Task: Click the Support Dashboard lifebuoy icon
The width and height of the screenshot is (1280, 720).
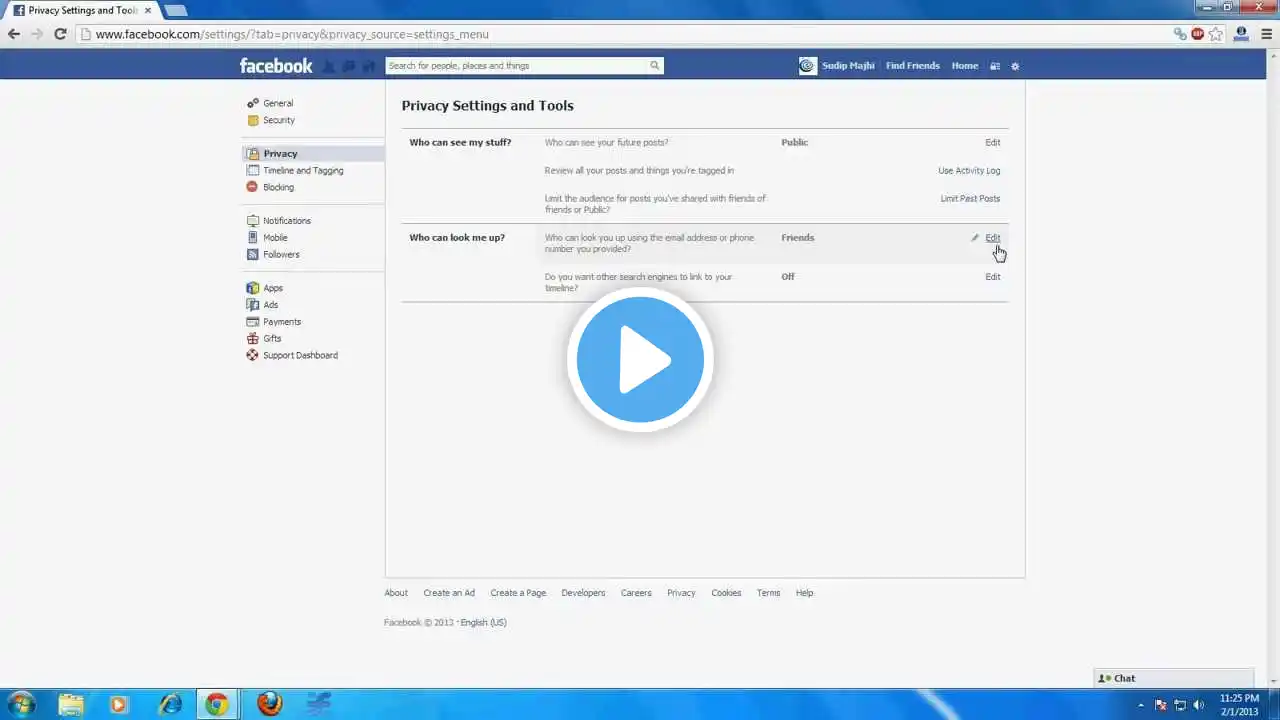Action: [253, 355]
